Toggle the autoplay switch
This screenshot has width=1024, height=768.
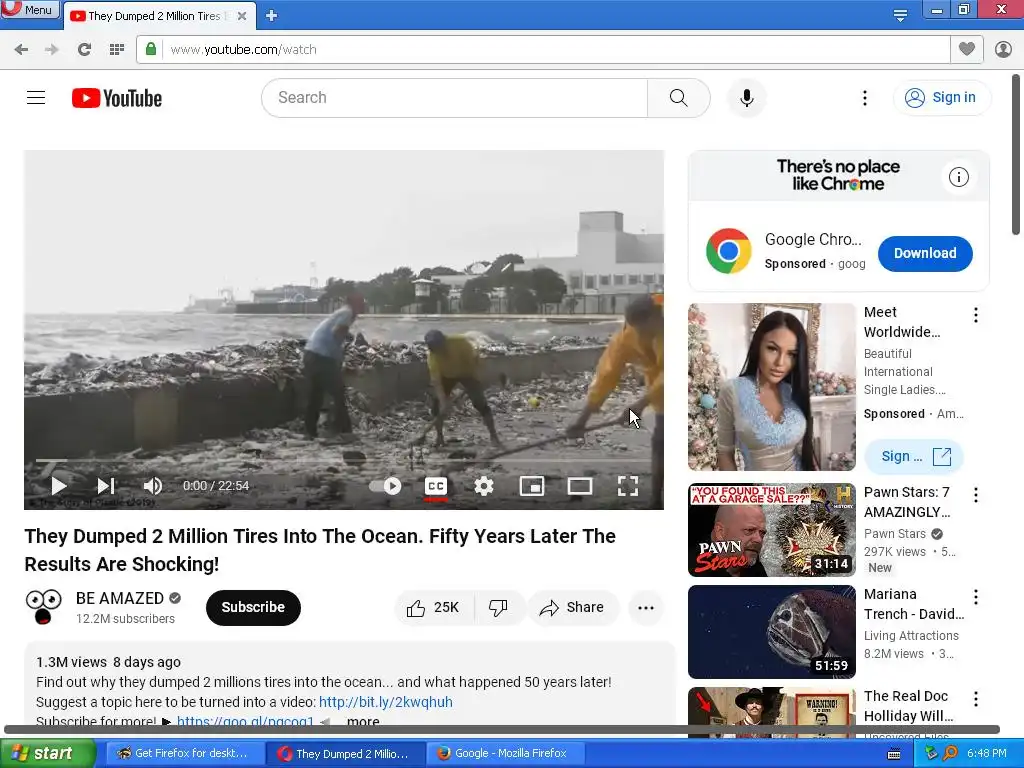[386, 486]
